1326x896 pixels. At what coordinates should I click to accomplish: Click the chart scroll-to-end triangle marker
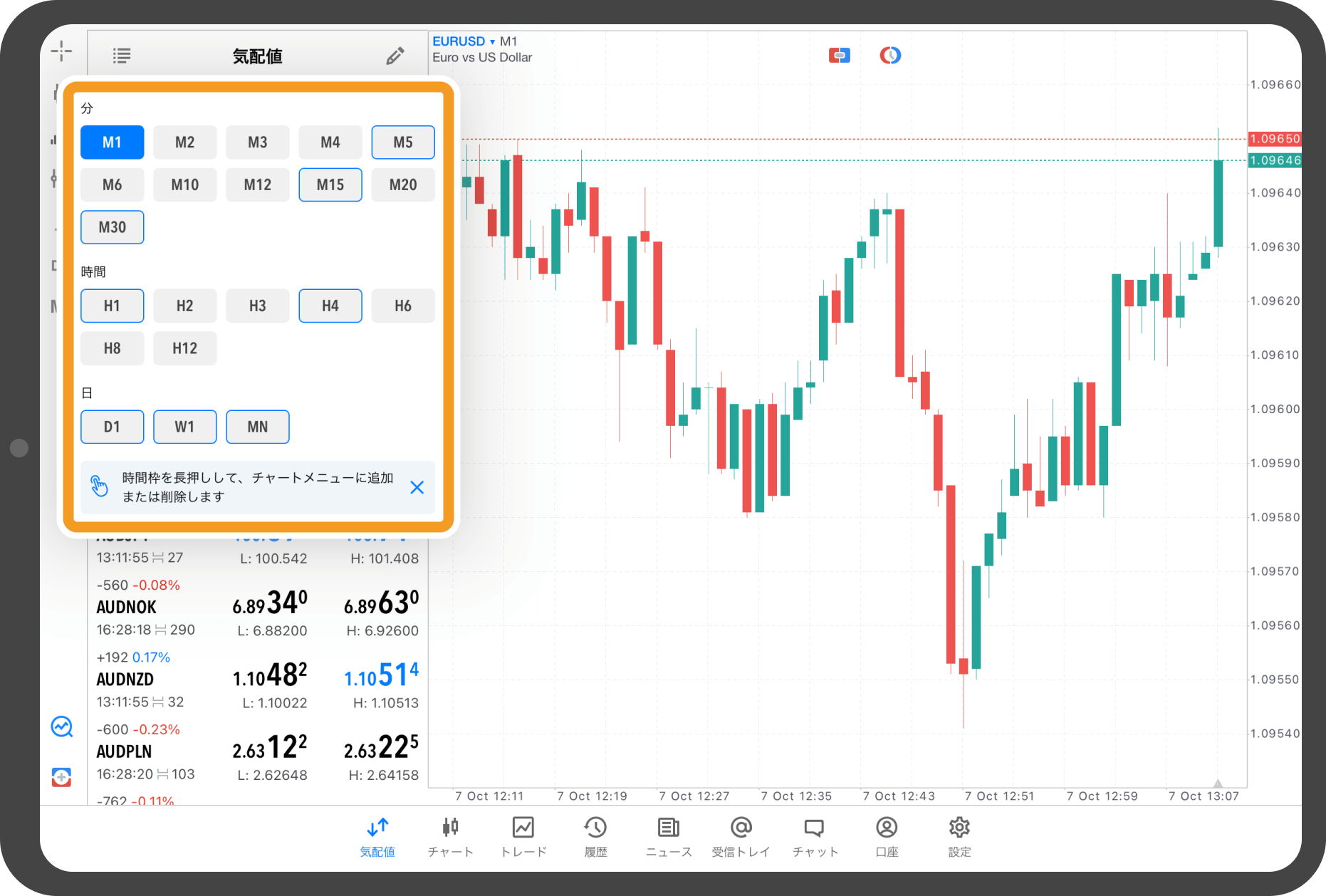(x=1218, y=783)
